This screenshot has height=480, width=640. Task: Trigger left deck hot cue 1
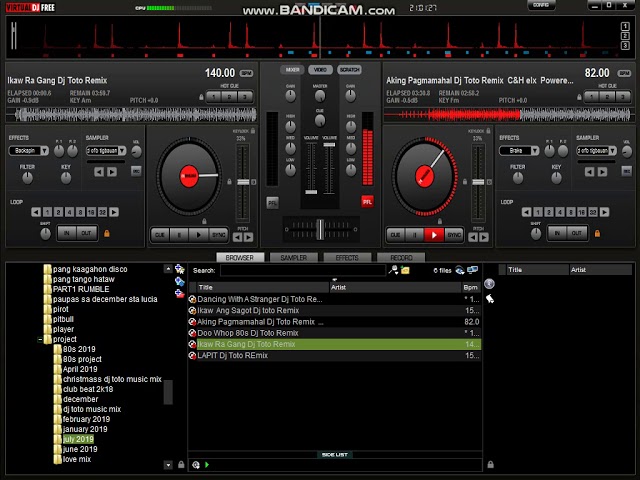[214, 97]
